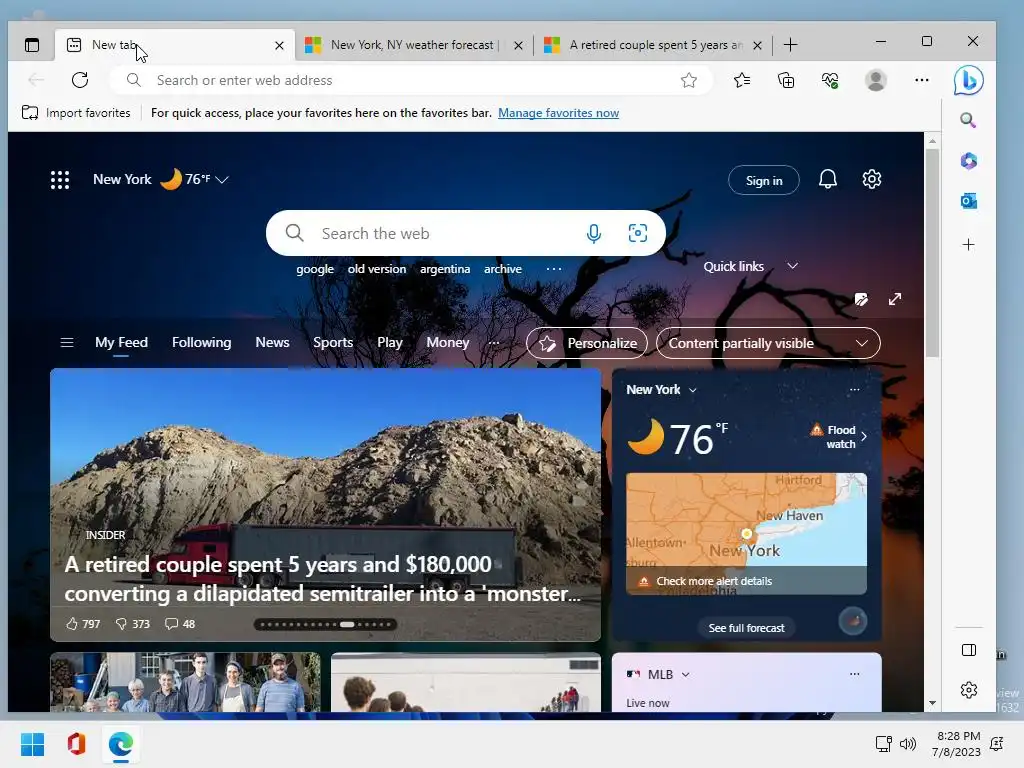Click Manage favorites now link
1024x768 pixels.
558,113
